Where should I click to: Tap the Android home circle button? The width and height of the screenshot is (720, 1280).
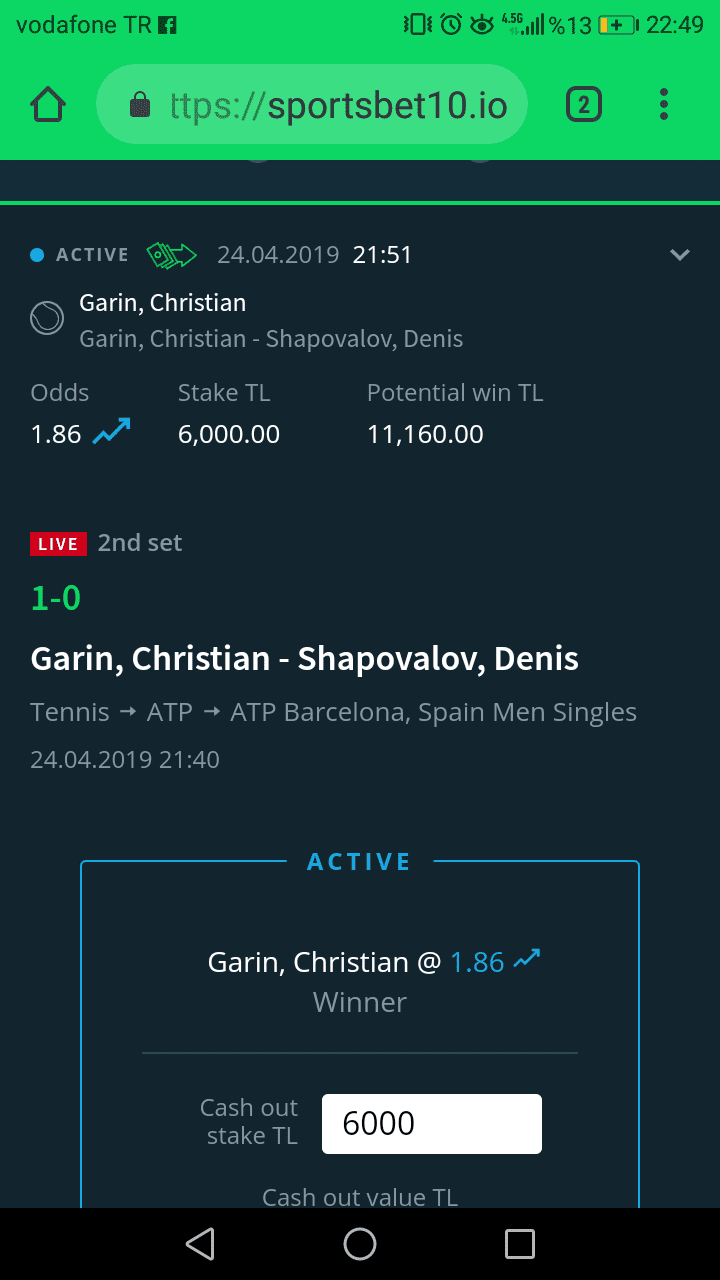click(360, 1244)
